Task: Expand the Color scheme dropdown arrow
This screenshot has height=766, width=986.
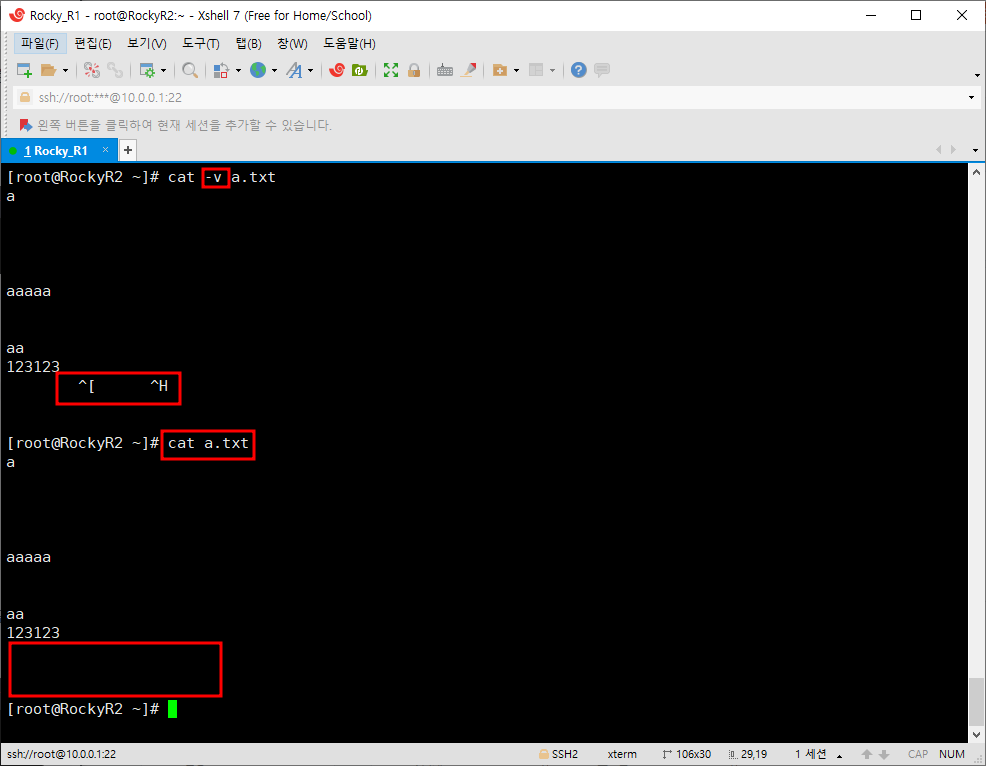Action: (238, 70)
